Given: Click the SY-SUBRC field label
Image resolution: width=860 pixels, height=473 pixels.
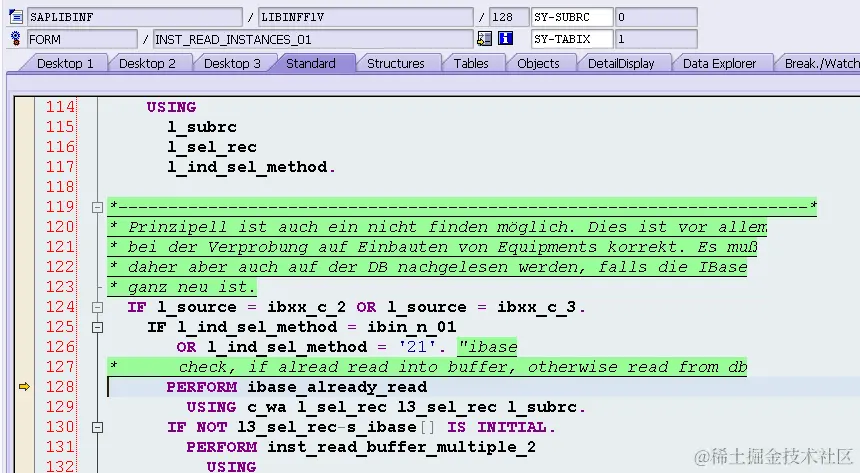Looking at the screenshot, I should pyautogui.click(x=572, y=17).
